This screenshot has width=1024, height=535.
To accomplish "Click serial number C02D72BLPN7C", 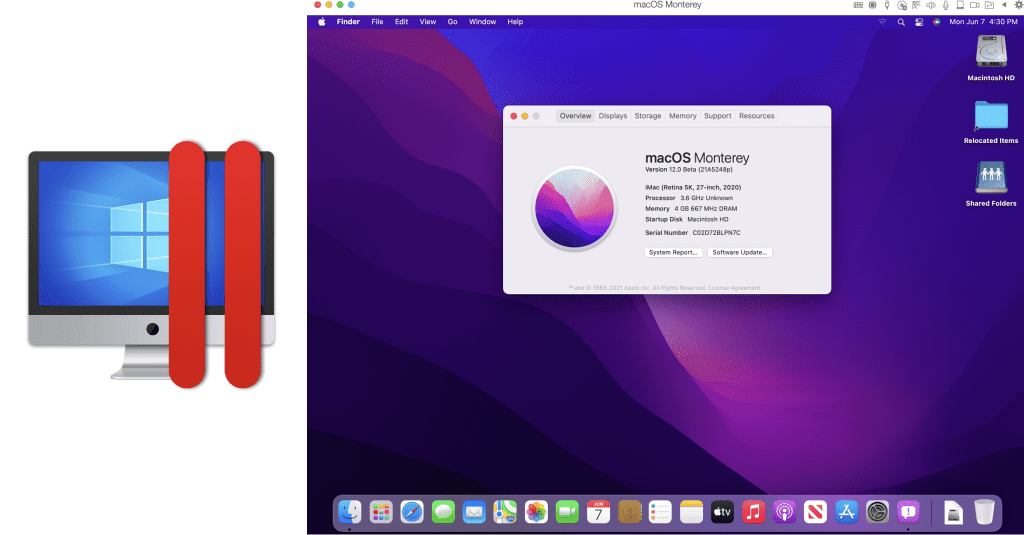I will point(716,233).
